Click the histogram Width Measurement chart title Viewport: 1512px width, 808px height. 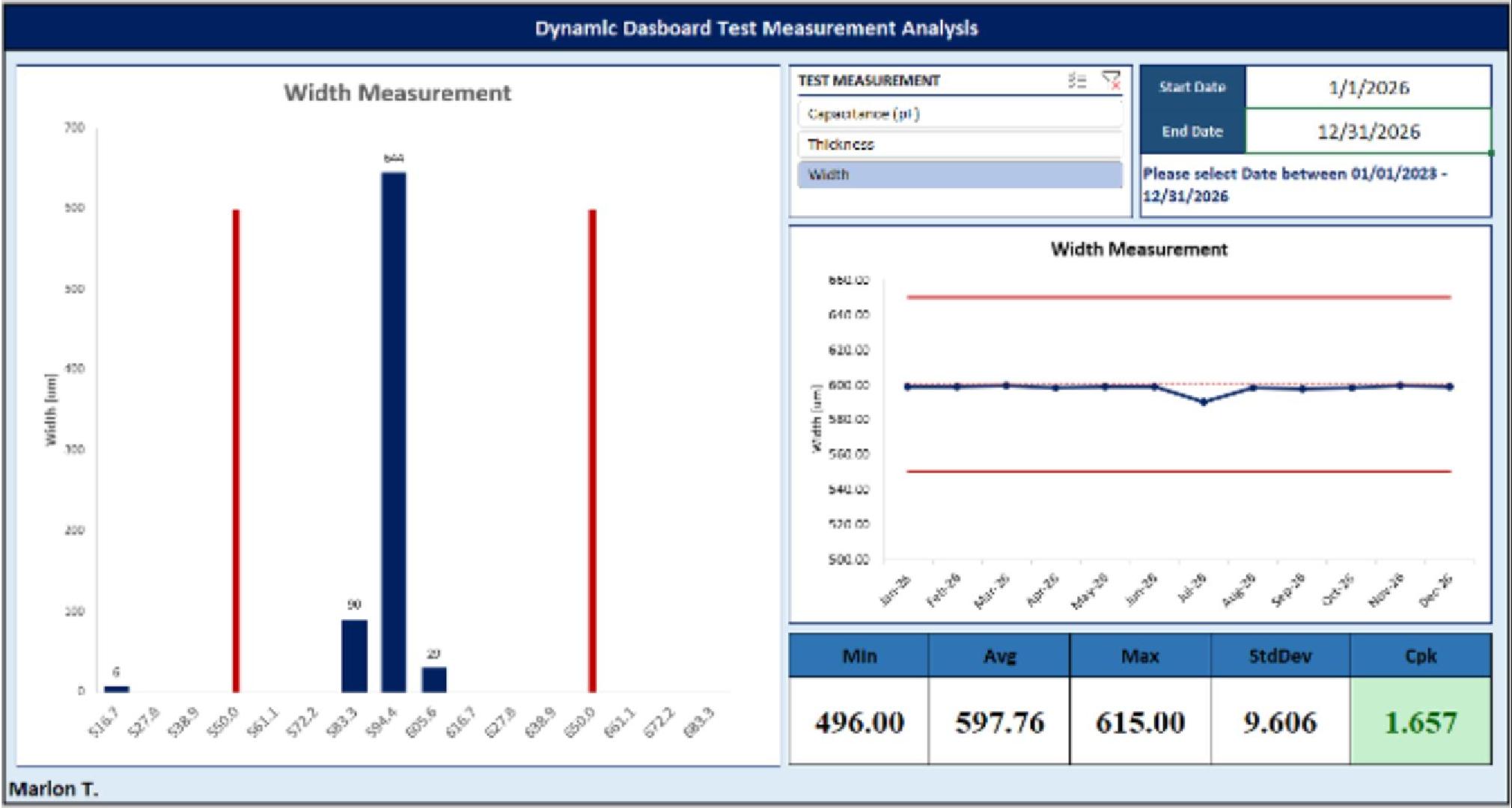click(x=397, y=93)
